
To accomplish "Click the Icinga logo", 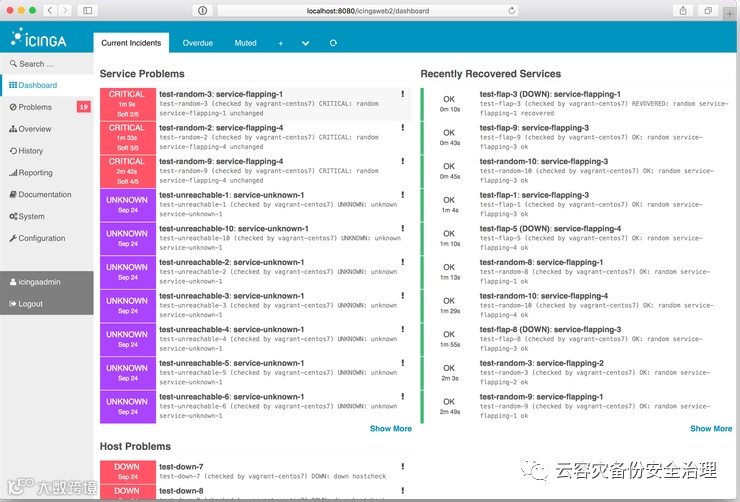I will coord(39,38).
